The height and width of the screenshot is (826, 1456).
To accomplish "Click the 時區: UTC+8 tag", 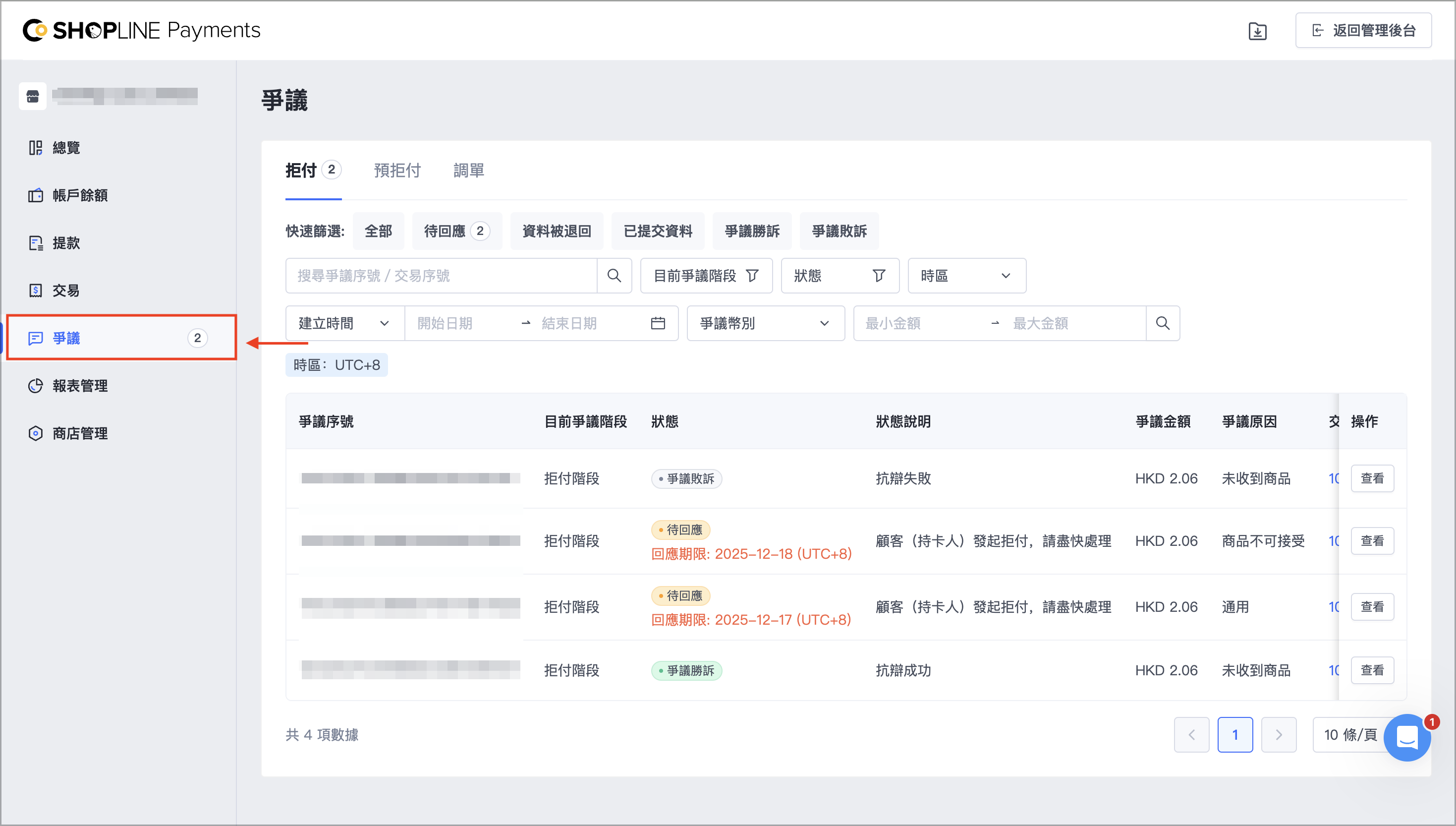I will (x=336, y=365).
